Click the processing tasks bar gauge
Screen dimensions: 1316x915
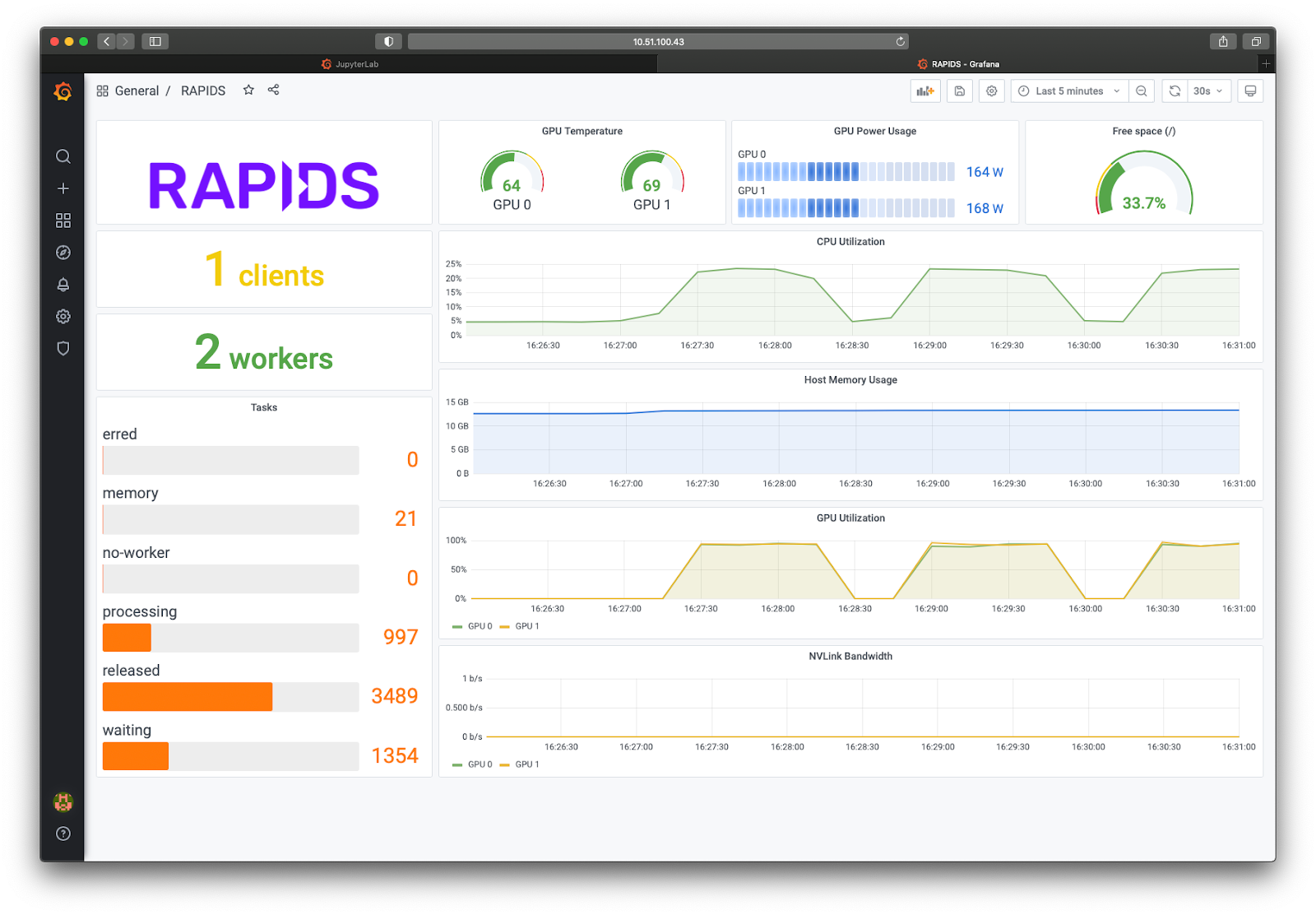(230, 638)
